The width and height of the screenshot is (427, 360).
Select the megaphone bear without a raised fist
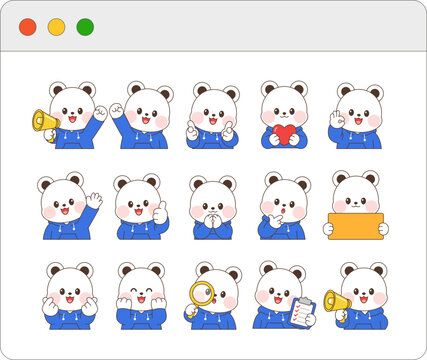(x=356, y=296)
